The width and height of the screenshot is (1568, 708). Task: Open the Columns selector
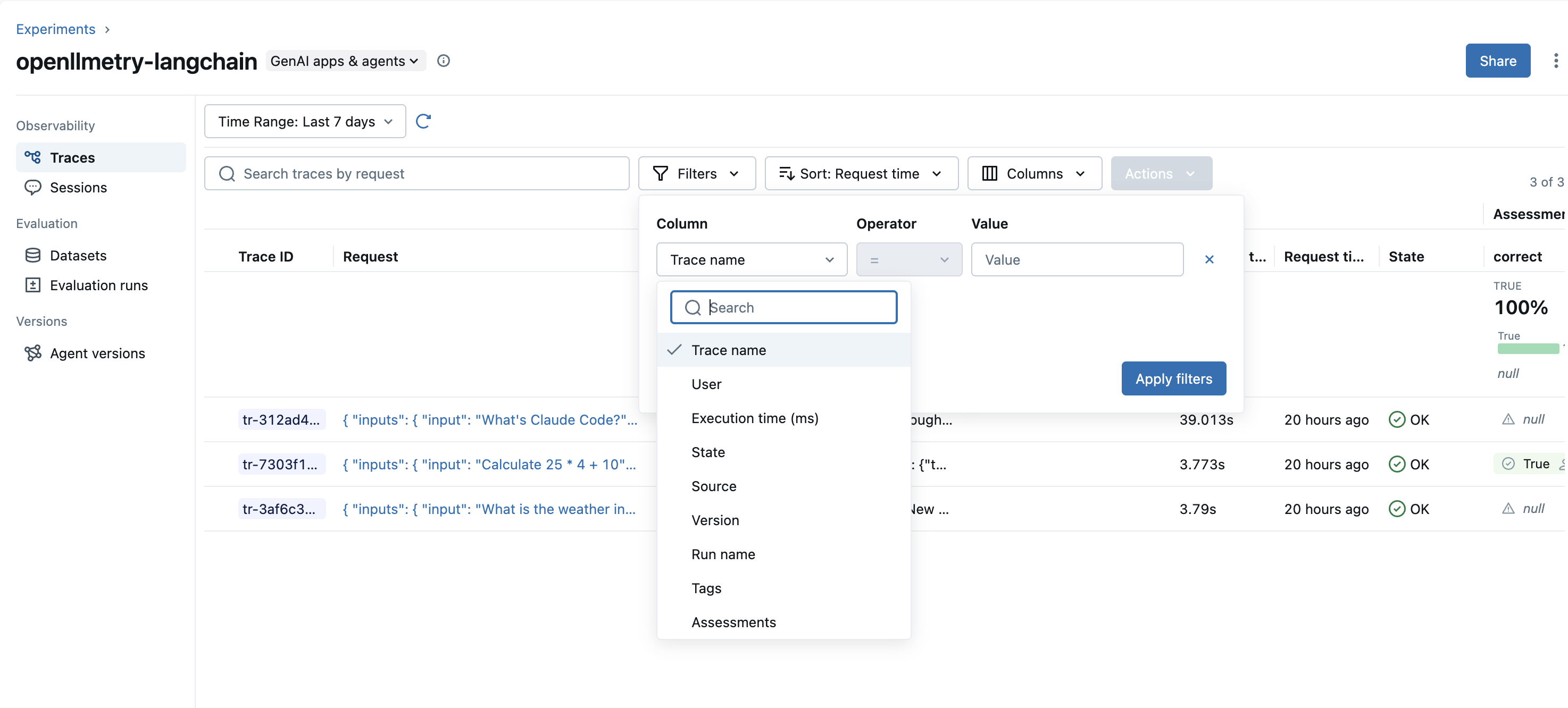[1033, 173]
